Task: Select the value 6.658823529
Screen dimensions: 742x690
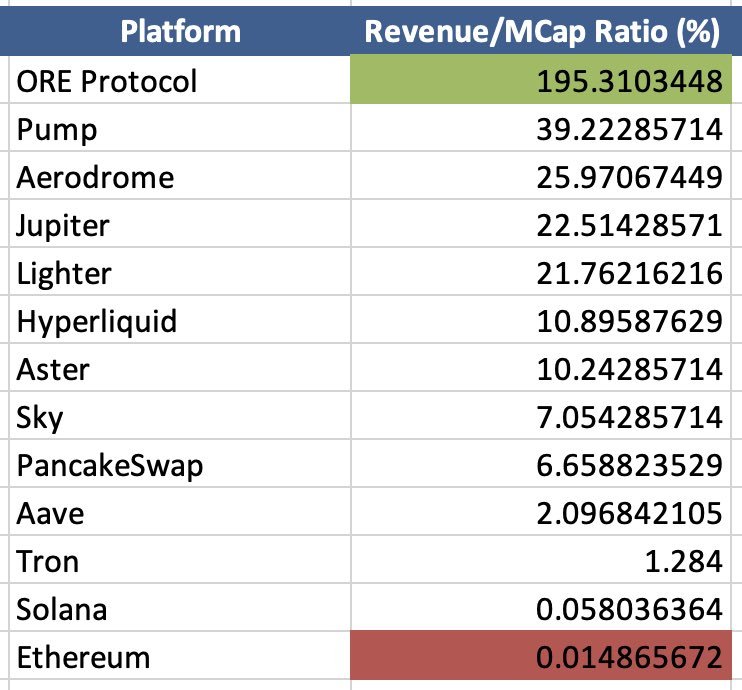Action: 541,464
